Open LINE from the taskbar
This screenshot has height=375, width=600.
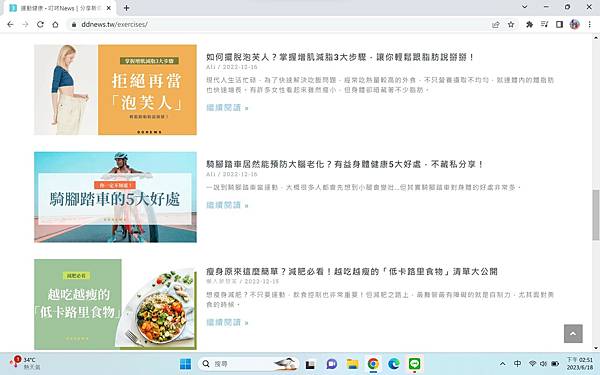coord(414,364)
